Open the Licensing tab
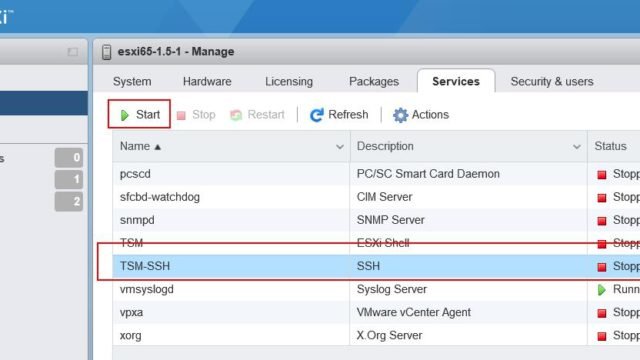This screenshot has width=640, height=360. coord(289,82)
